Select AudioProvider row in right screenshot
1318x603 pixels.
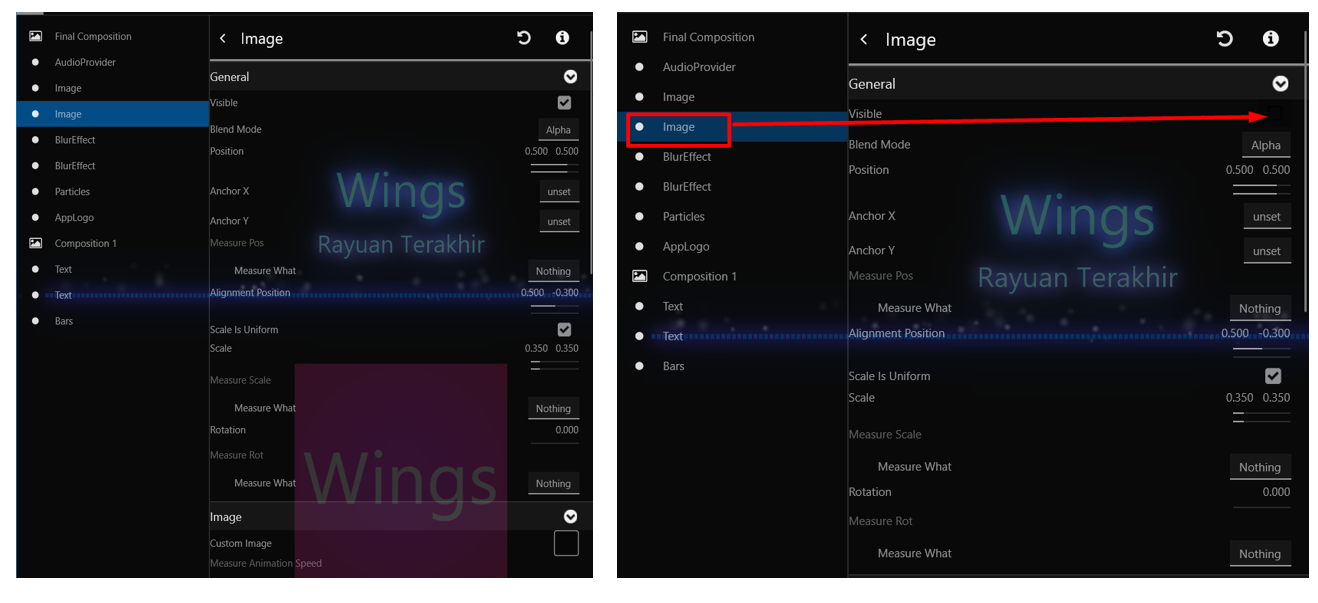click(733, 67)
